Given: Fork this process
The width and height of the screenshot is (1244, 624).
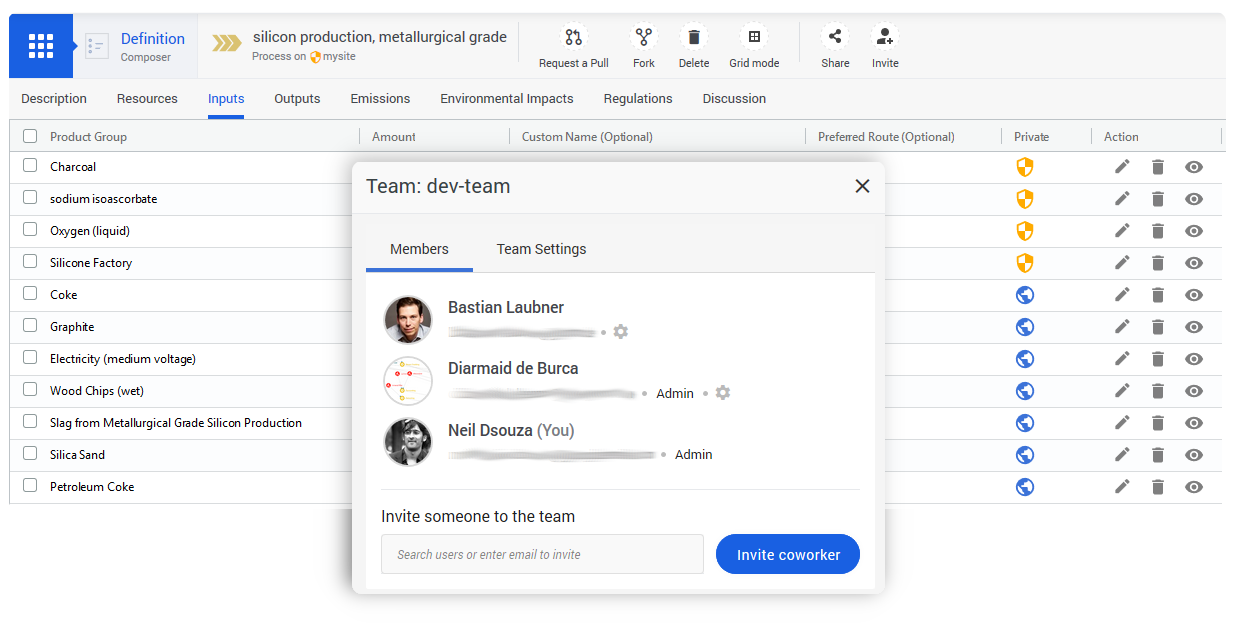Looking at the screenshot, I should coord(643,38).
